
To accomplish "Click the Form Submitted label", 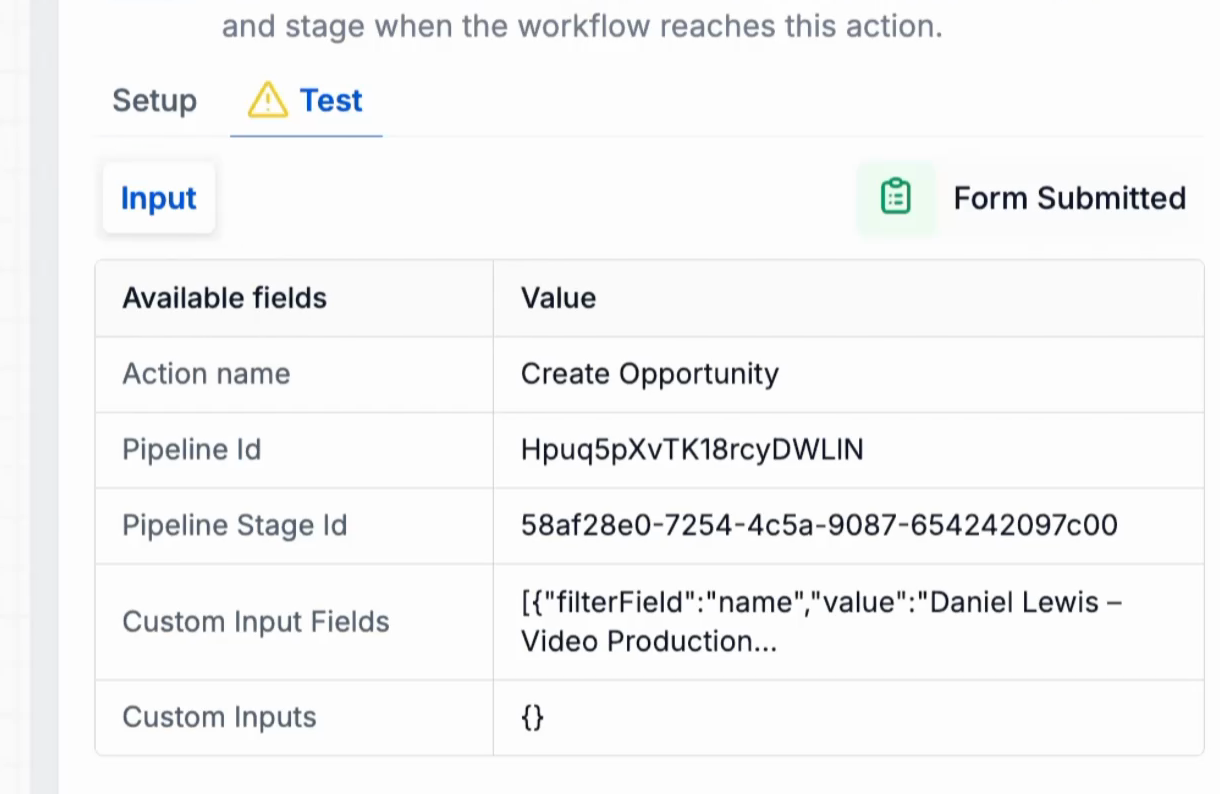I will point(1069,198).
